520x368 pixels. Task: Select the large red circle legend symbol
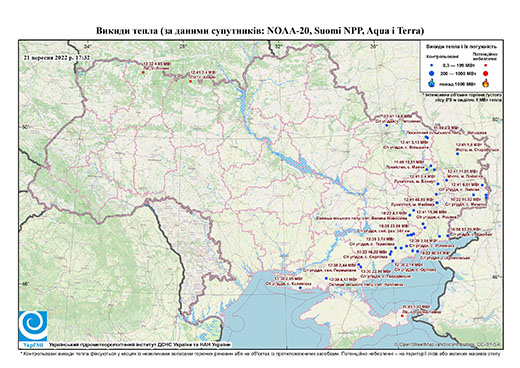pyautogui.click(x=486, y=73)
